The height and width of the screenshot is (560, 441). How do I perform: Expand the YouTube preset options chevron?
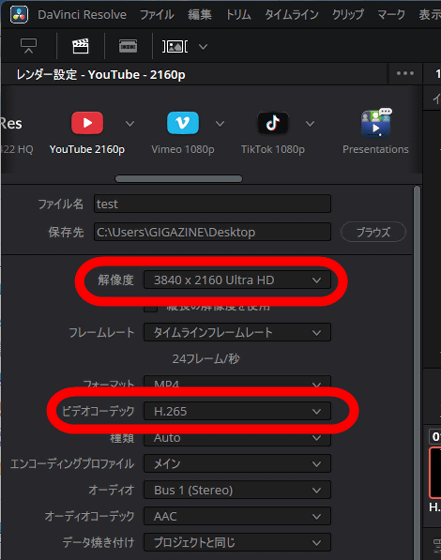(x=130, y=124)
